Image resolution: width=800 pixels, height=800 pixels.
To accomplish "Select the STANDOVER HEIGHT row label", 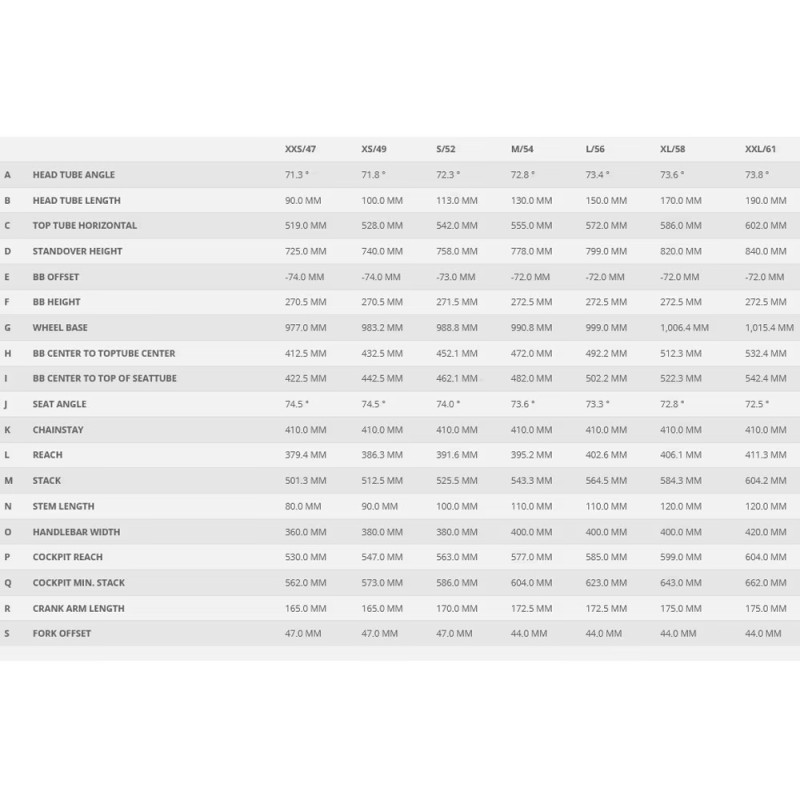I will pyautogui.click(x=77, y=251).
